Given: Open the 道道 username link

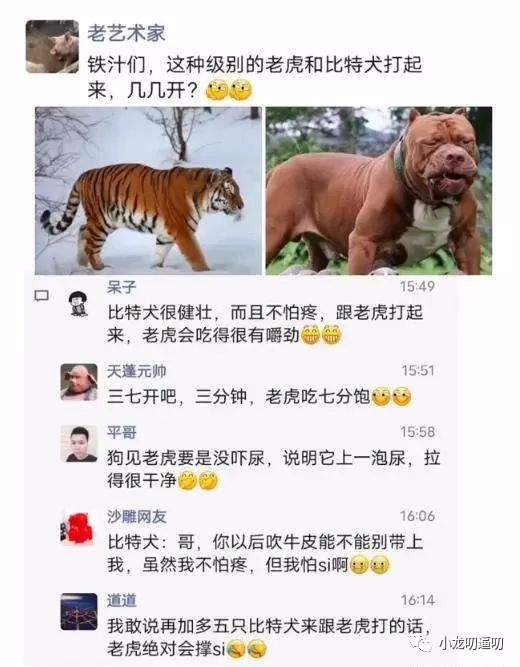Looking at the screenshot, I should 122,600.
